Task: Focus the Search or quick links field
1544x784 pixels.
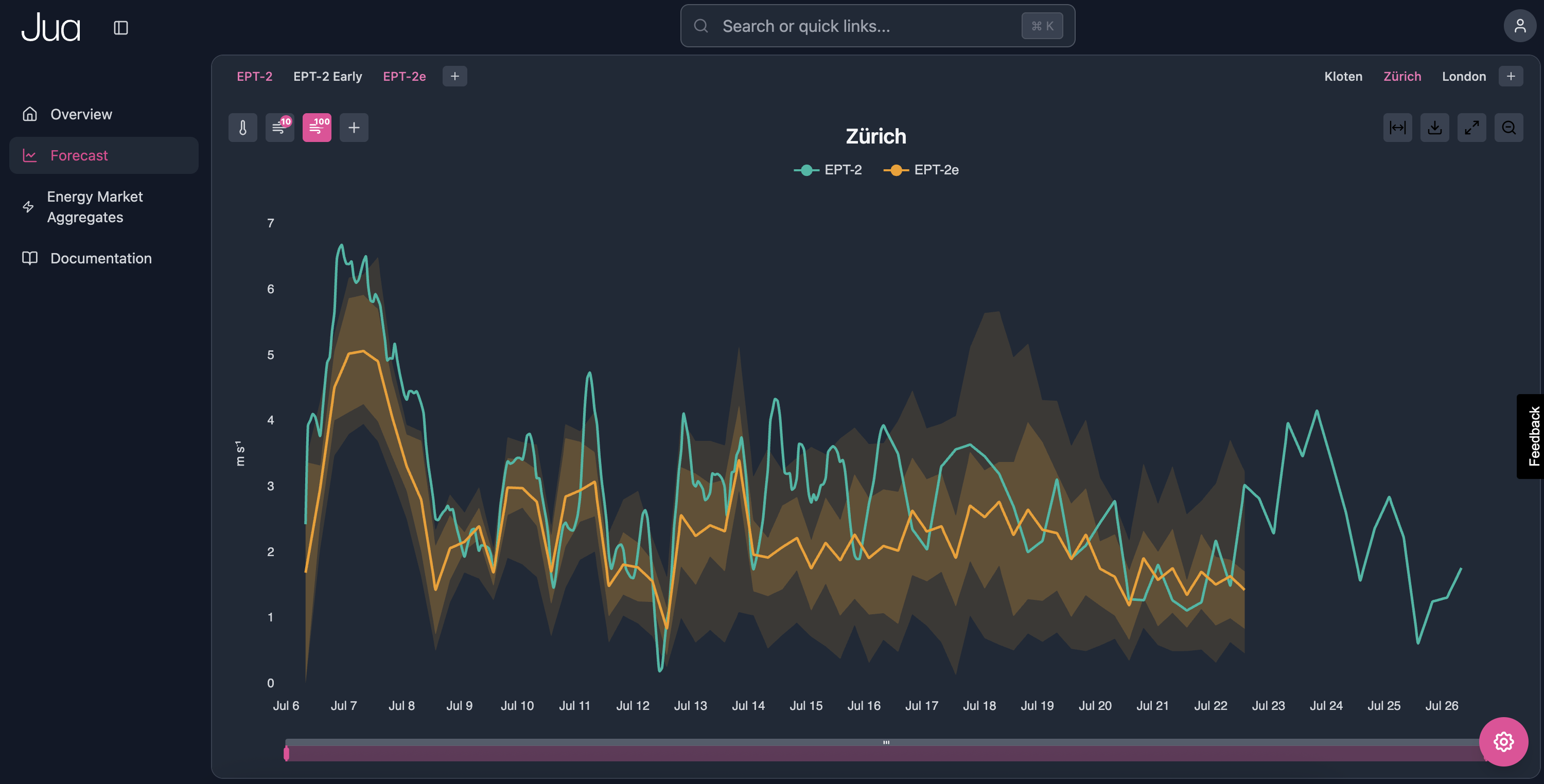Action: [x=878, y=26]
